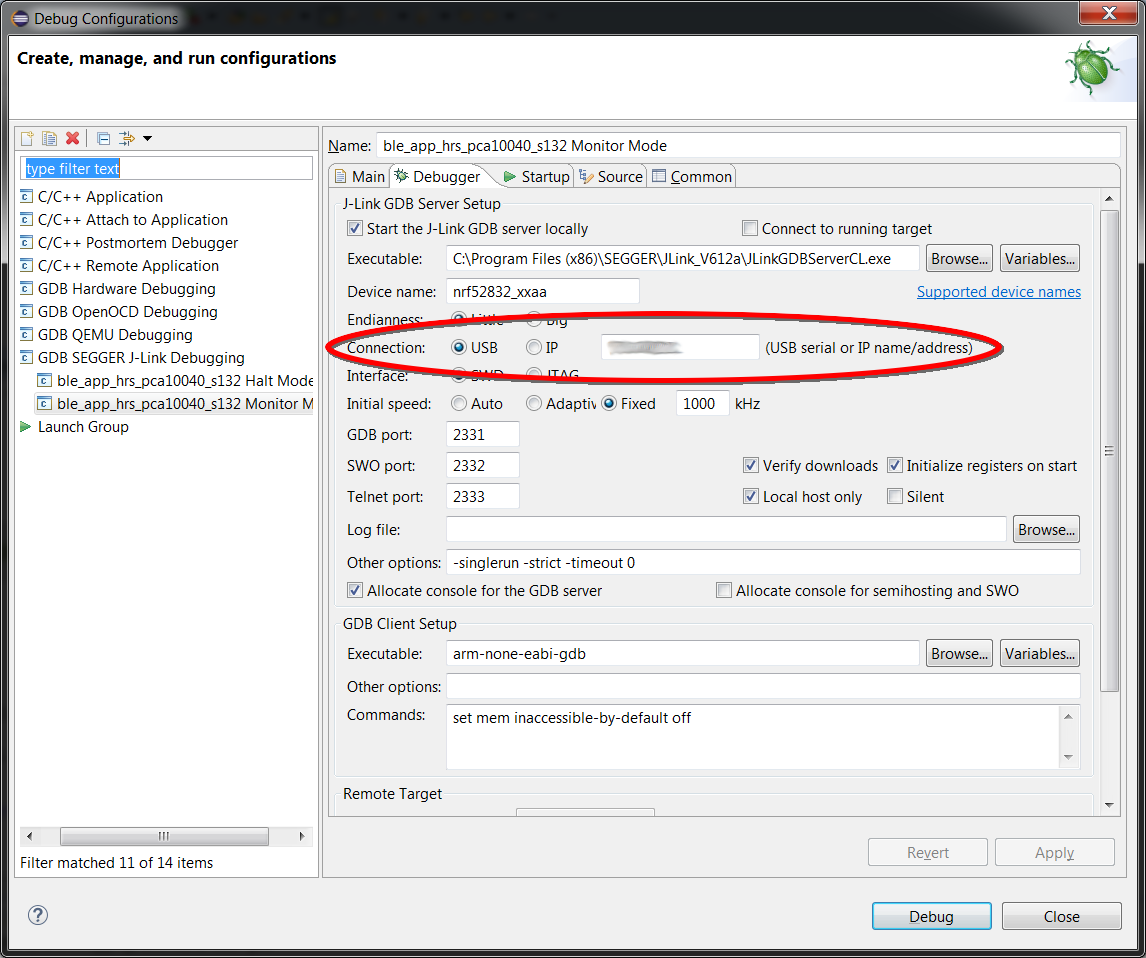
Task: Browse for J-Link GDB server executable
Action: point(959,259)
